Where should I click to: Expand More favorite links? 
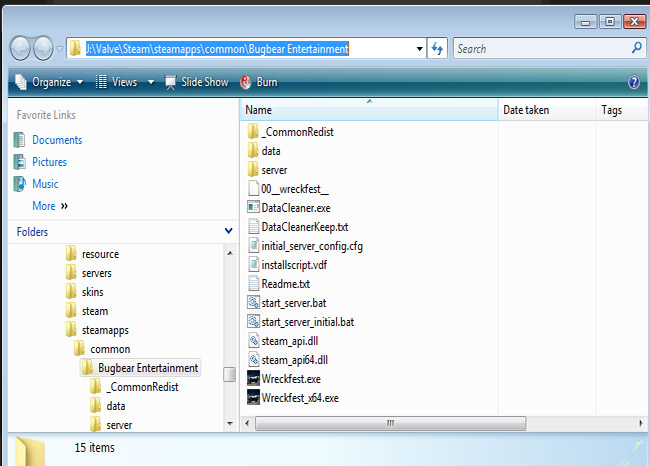coord(50,206)
